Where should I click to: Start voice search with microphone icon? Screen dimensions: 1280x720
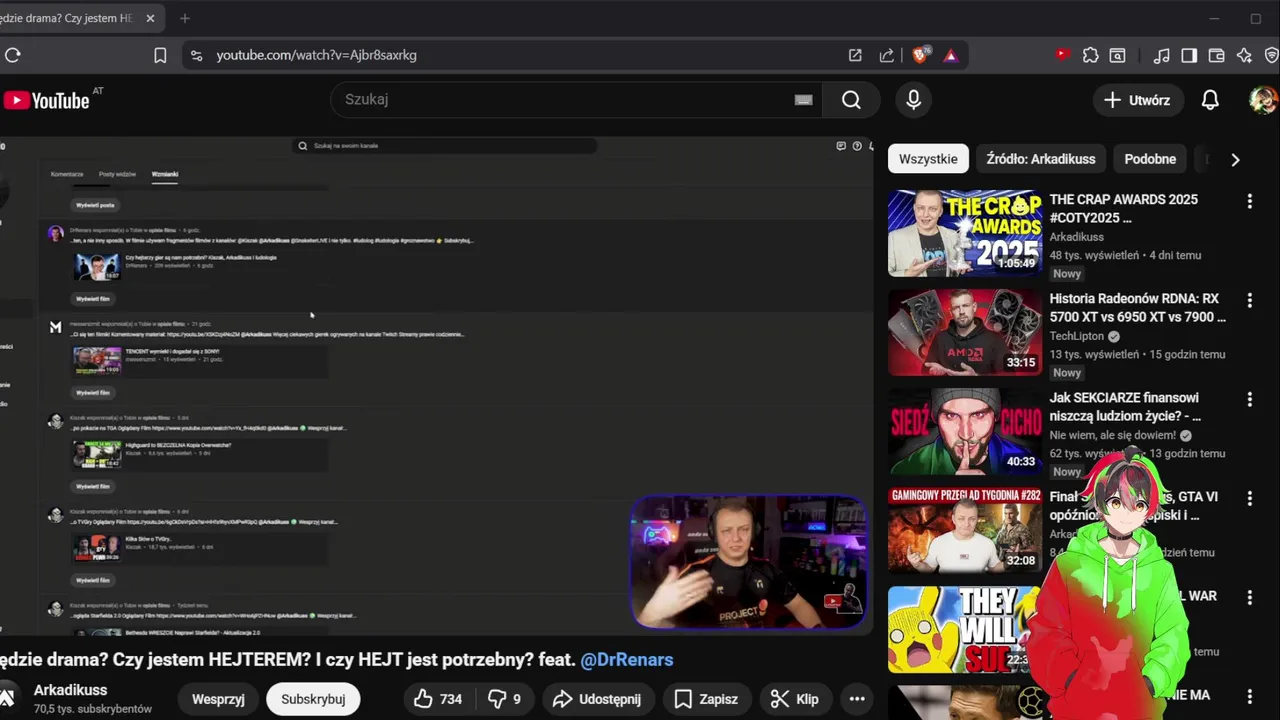point(913,99)
